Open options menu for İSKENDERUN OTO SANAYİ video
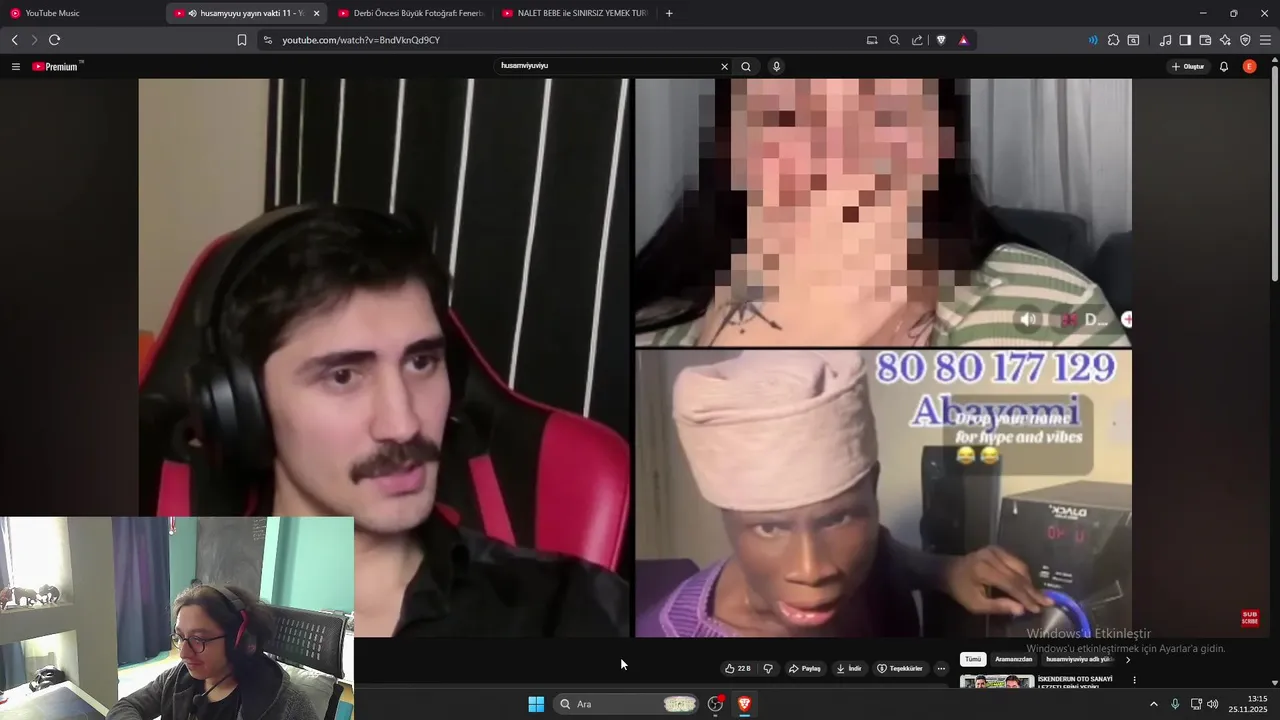The height and width of the screenshot is (720, 1280). [x=1134, y=680]
